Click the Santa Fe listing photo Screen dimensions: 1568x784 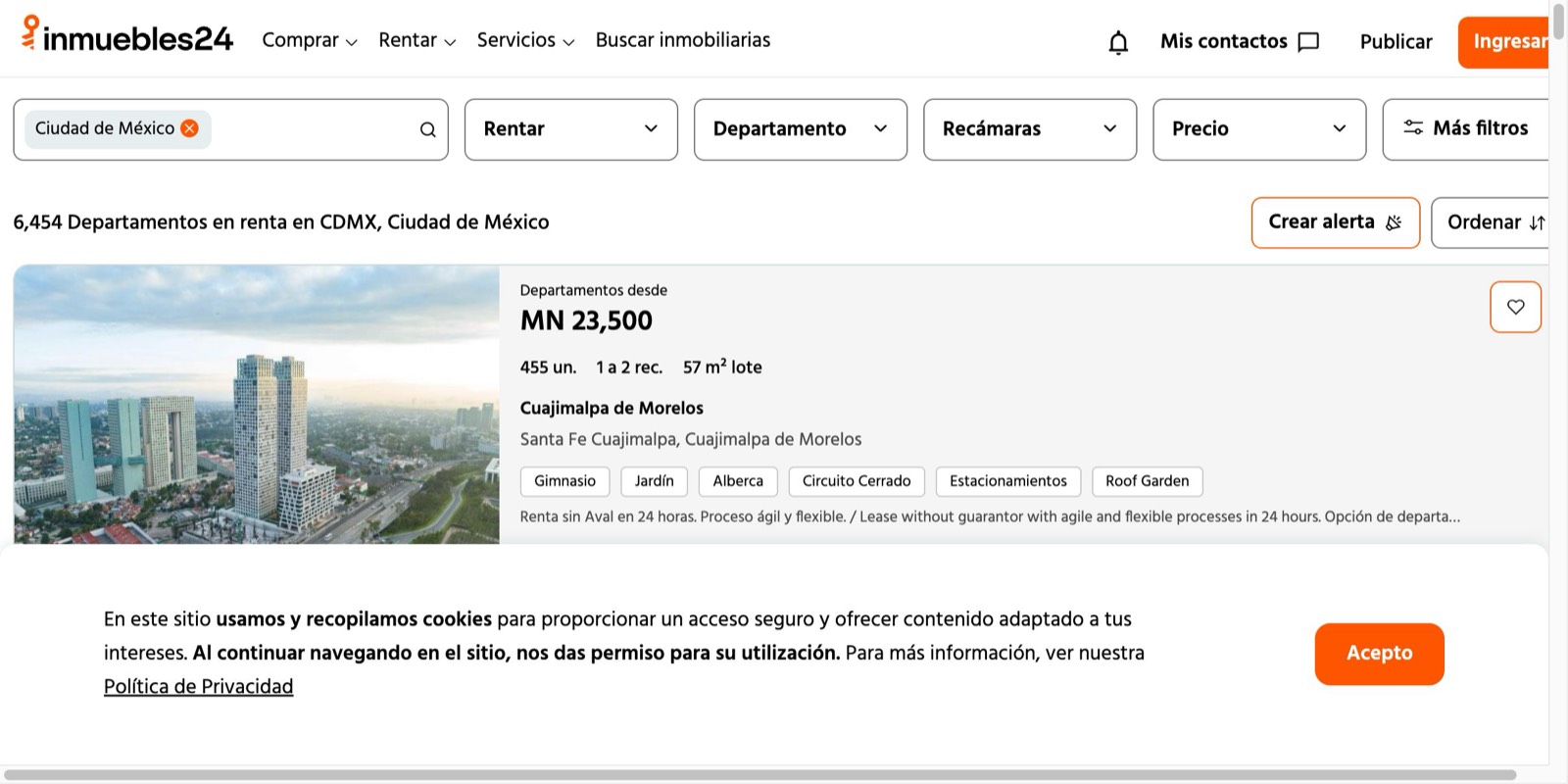pos(256,404)
